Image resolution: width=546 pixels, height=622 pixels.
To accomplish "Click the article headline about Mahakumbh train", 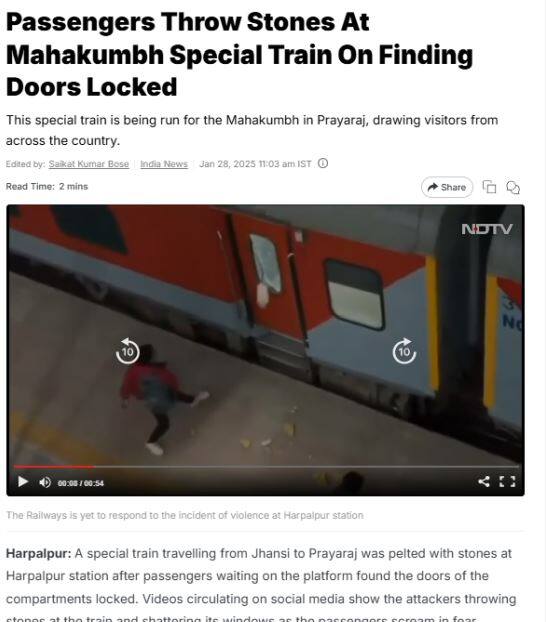I will 239,54.
